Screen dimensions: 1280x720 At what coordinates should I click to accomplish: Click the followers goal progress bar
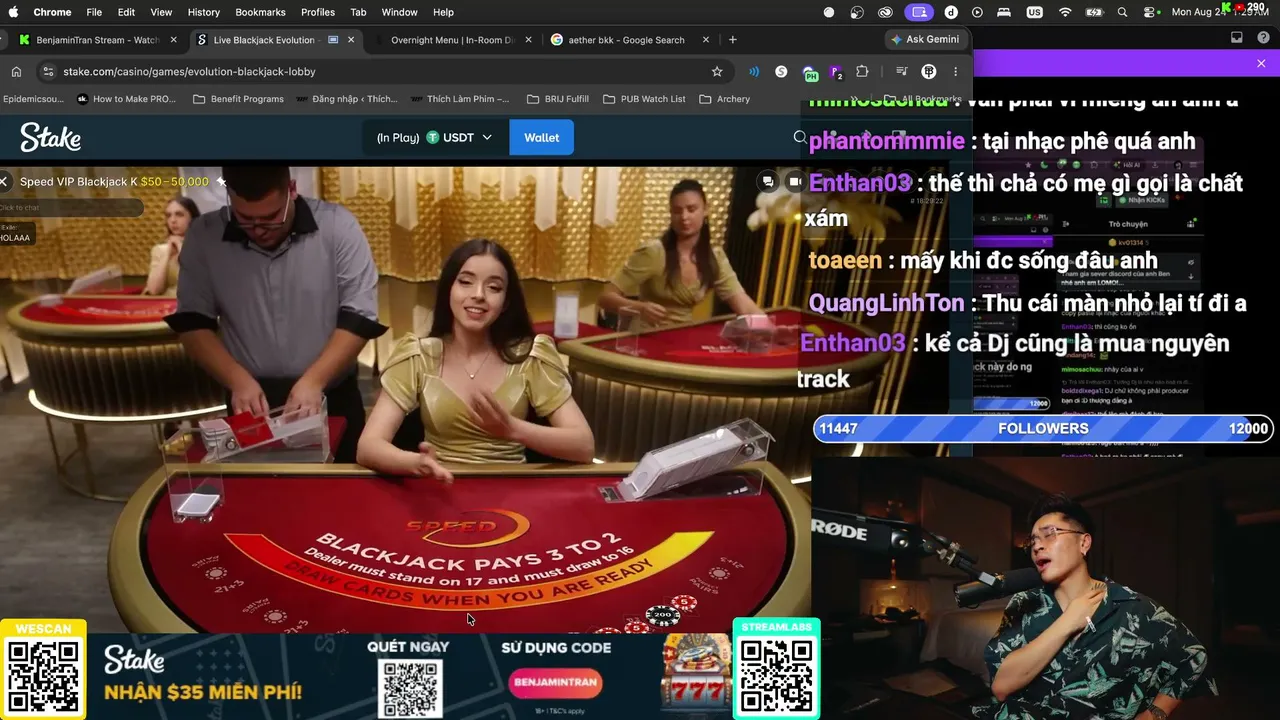click(x=1043, y=428)
